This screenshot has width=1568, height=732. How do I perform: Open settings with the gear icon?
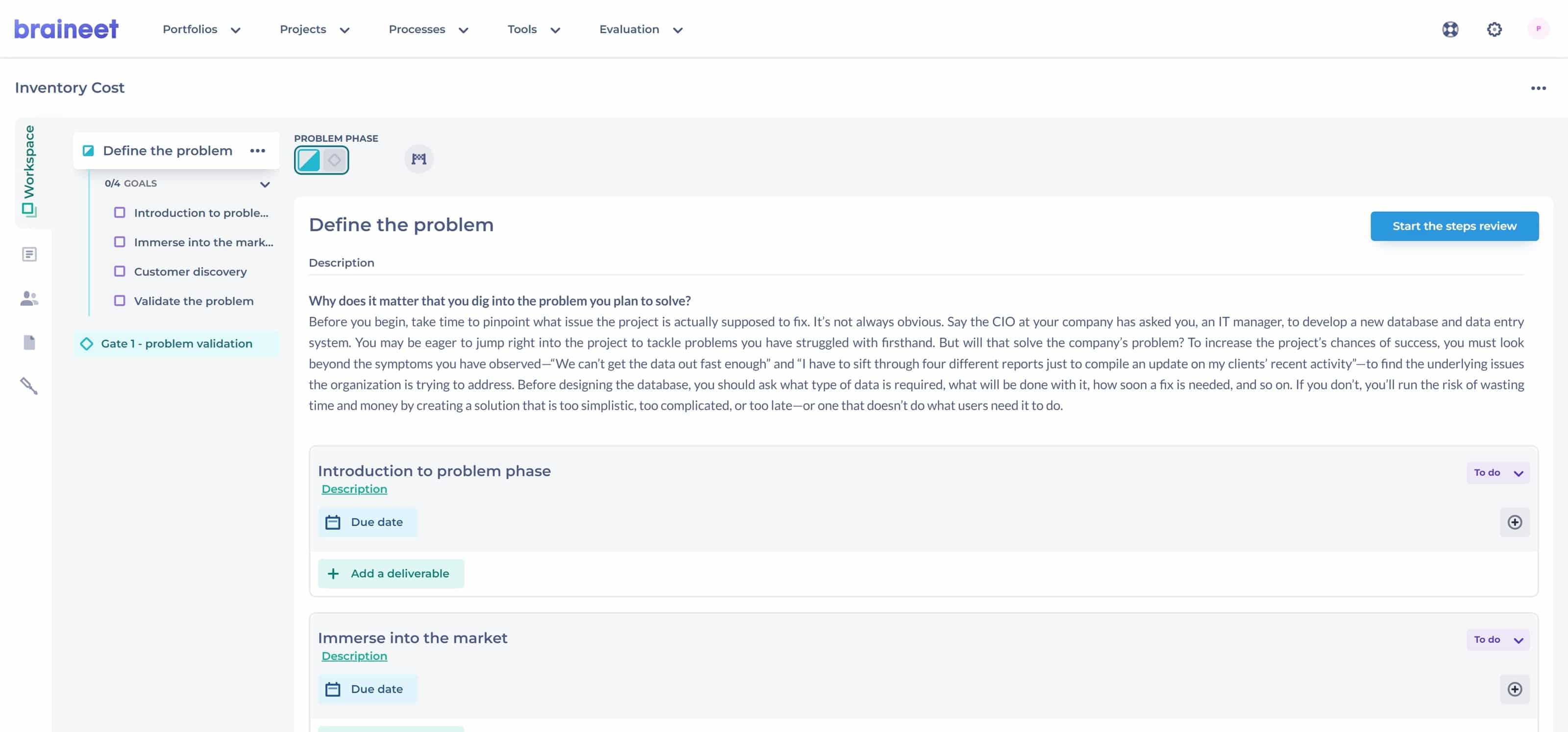click(x=1494, y=28)
